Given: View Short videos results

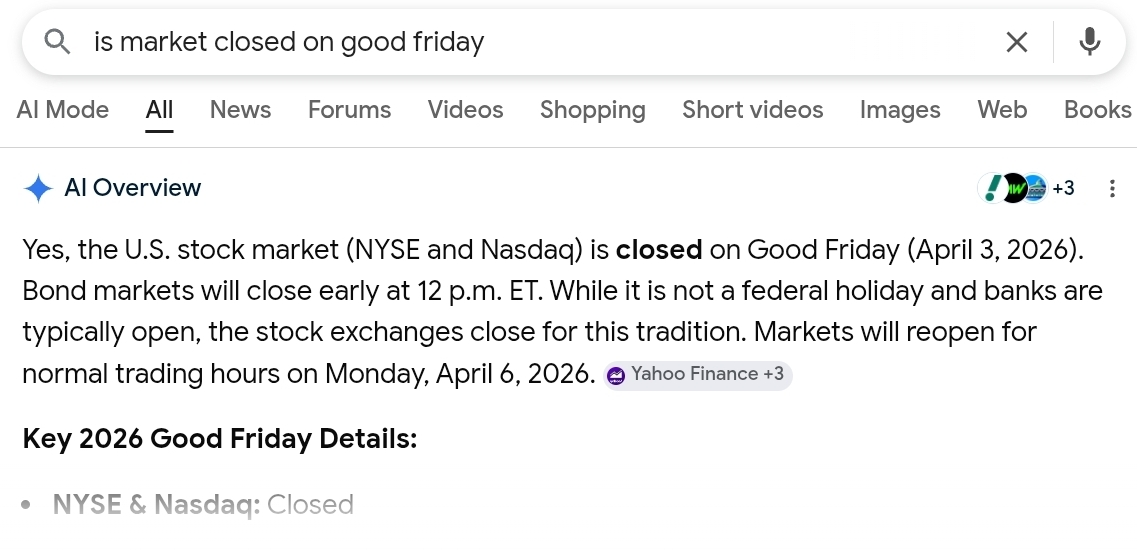Looking at the screenshot, I should point(752,110).
